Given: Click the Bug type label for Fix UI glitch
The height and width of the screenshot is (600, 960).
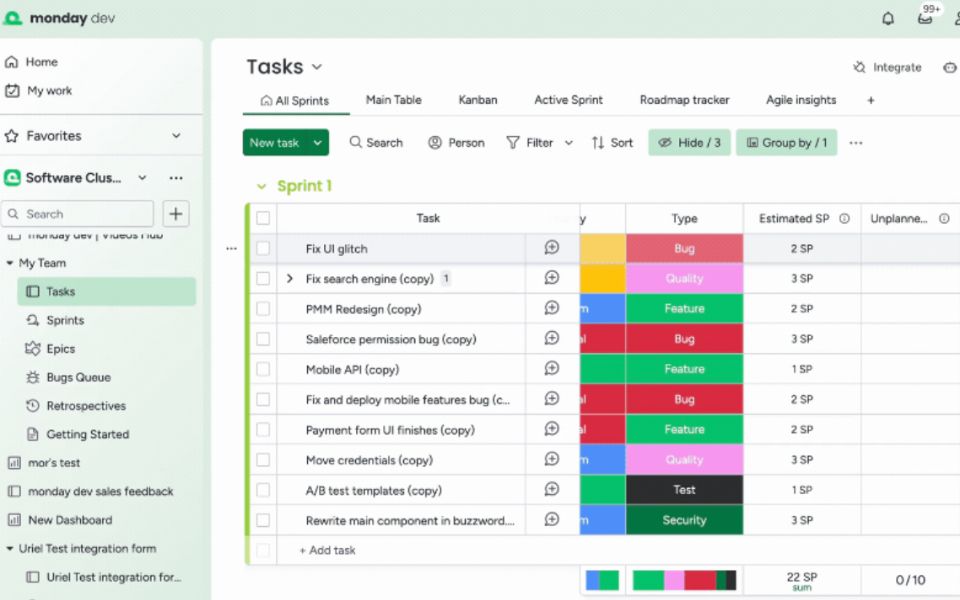Looking at the screenshot, I should tap(684, 248).
